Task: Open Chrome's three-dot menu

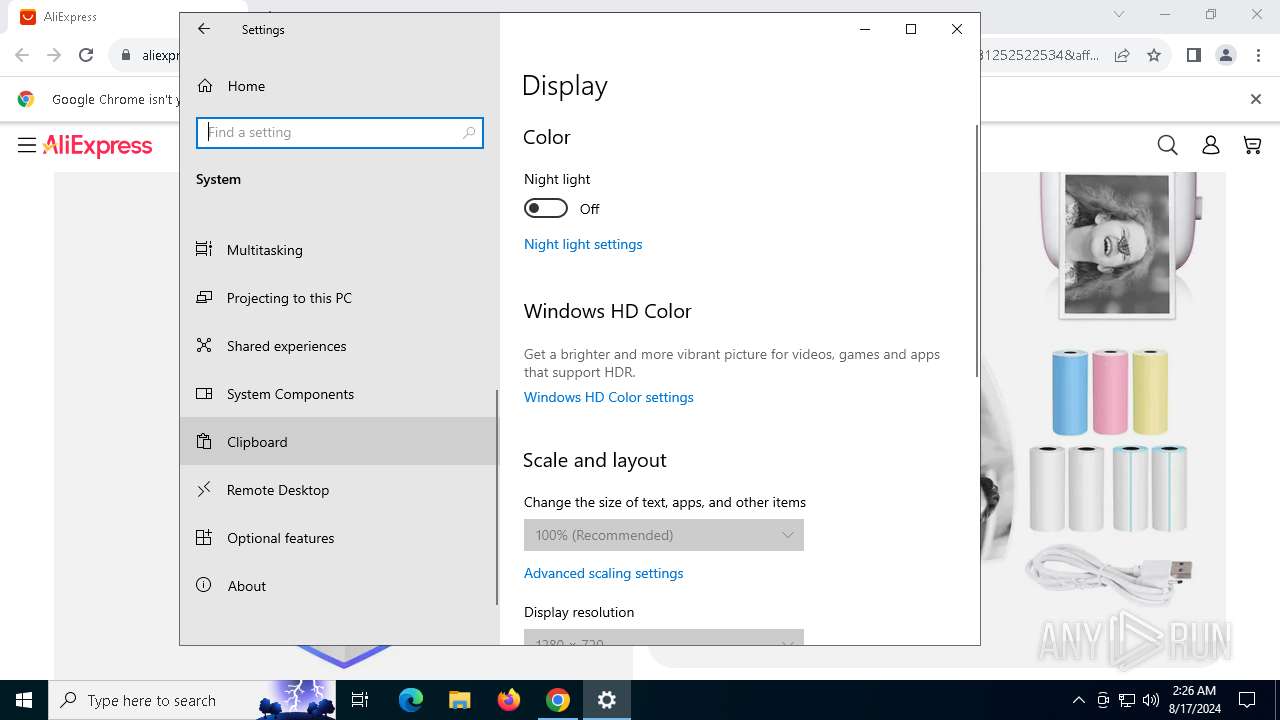Action: 1258,55
